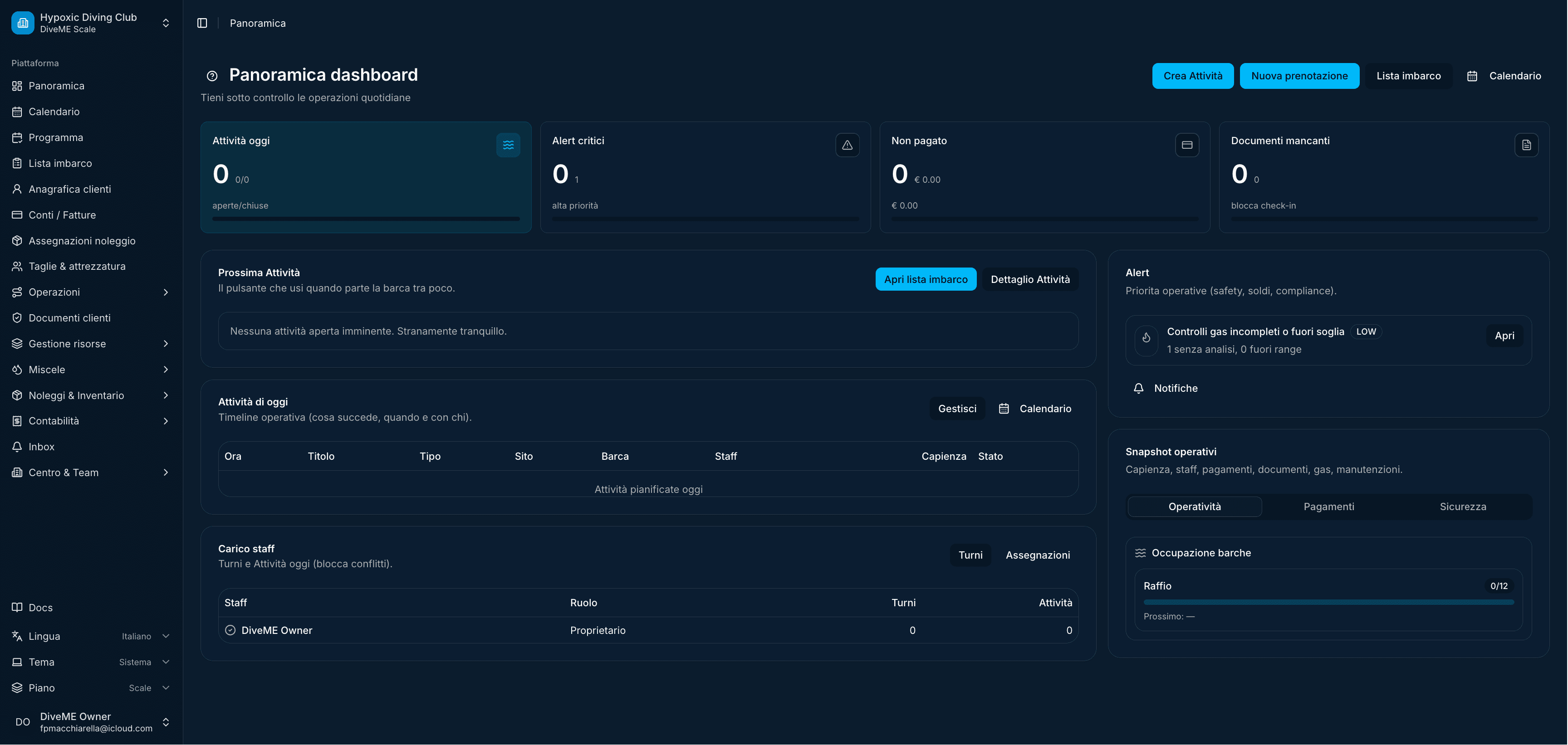
Task: Click the Alert critici card
Action: click(705, 178)
